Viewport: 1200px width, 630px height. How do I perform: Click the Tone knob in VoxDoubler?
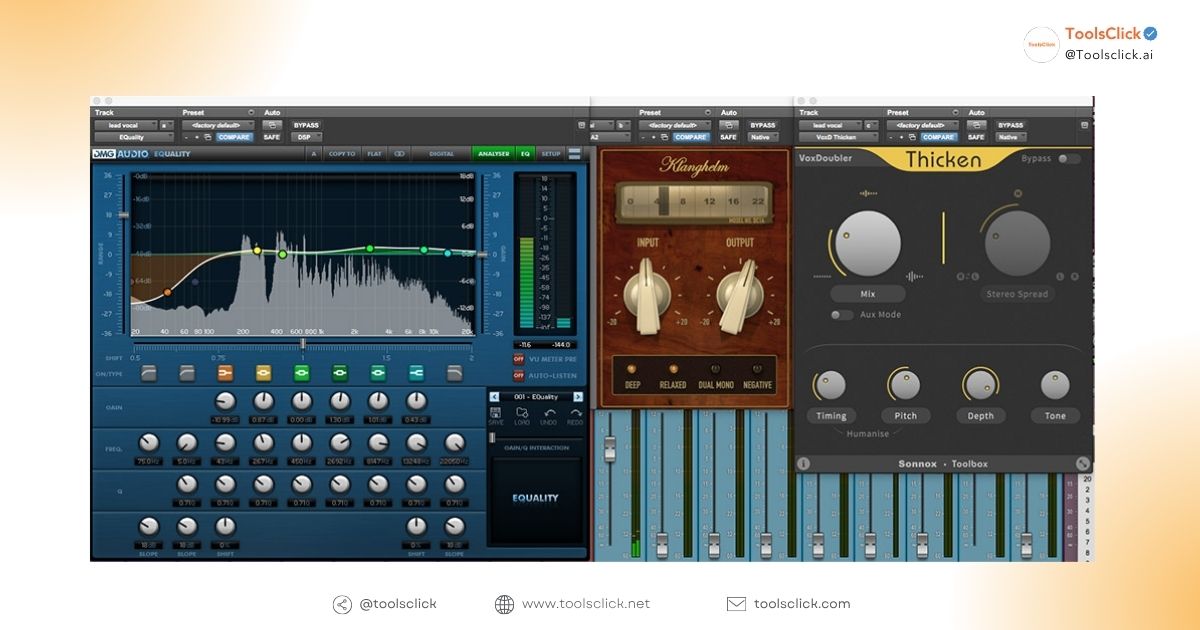(1055, 385)
